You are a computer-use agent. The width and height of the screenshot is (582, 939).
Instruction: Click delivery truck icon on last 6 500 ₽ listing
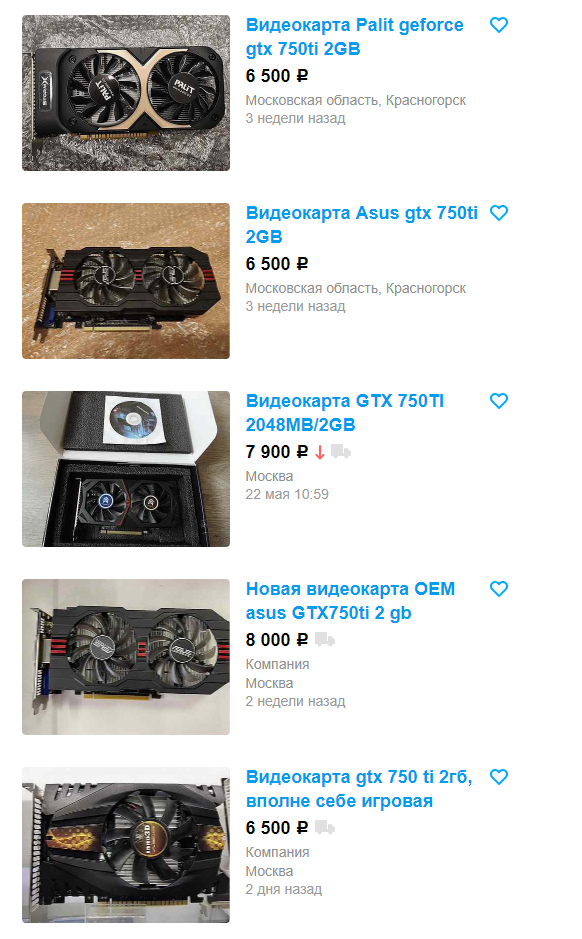[325, 828]
